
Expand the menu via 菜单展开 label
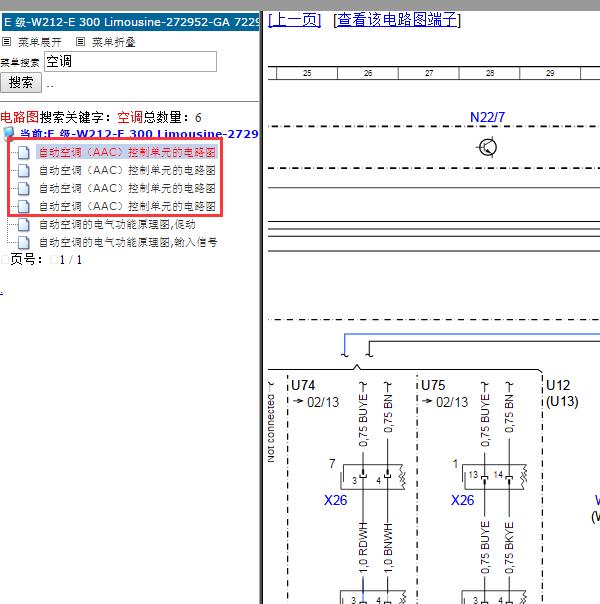(x=40, y=42)
